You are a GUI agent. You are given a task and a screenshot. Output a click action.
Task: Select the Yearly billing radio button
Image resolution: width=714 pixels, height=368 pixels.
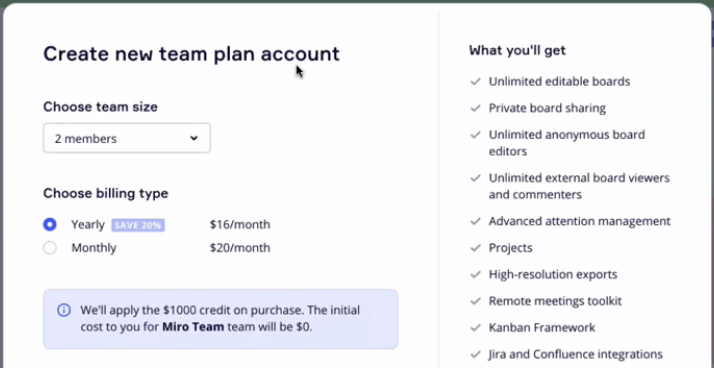50,225
